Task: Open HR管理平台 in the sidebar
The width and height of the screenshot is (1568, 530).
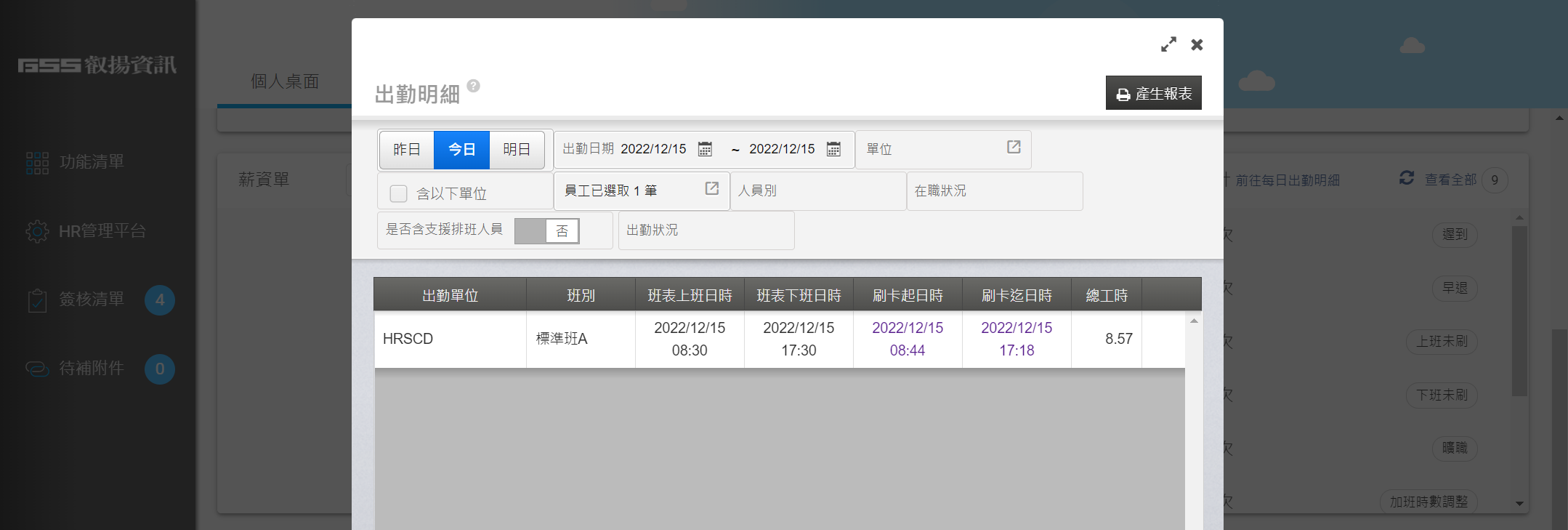Action: pyautogui.click(x=102, y=231)
